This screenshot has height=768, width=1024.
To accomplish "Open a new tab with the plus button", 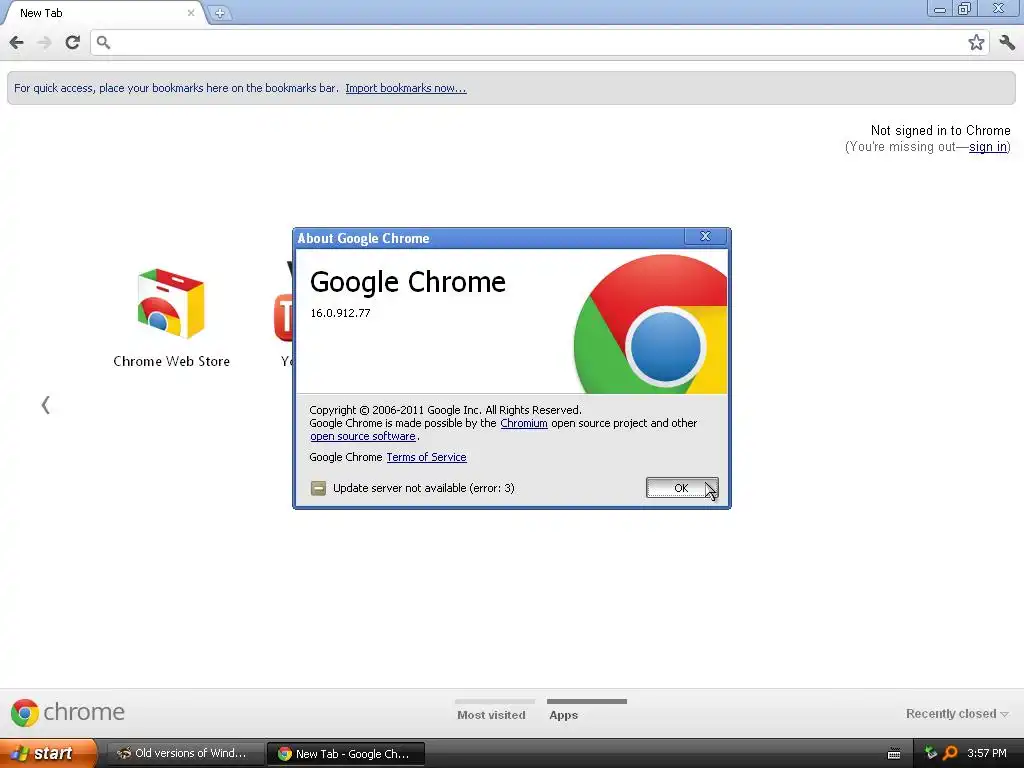I will [220, 13].
